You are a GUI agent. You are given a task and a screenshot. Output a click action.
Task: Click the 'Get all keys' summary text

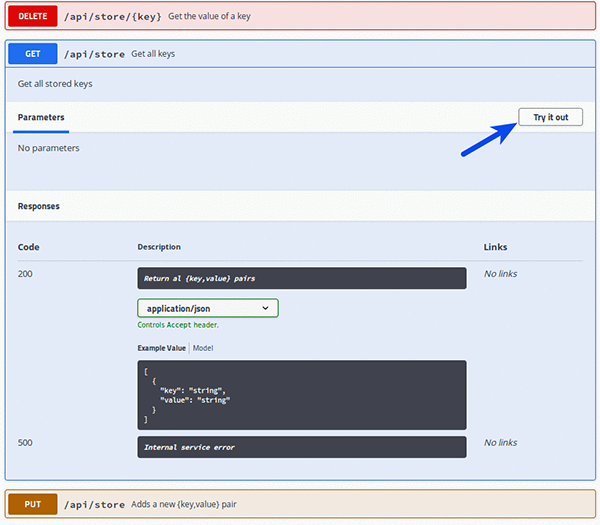pyautogui.click(x=153, y=54)
